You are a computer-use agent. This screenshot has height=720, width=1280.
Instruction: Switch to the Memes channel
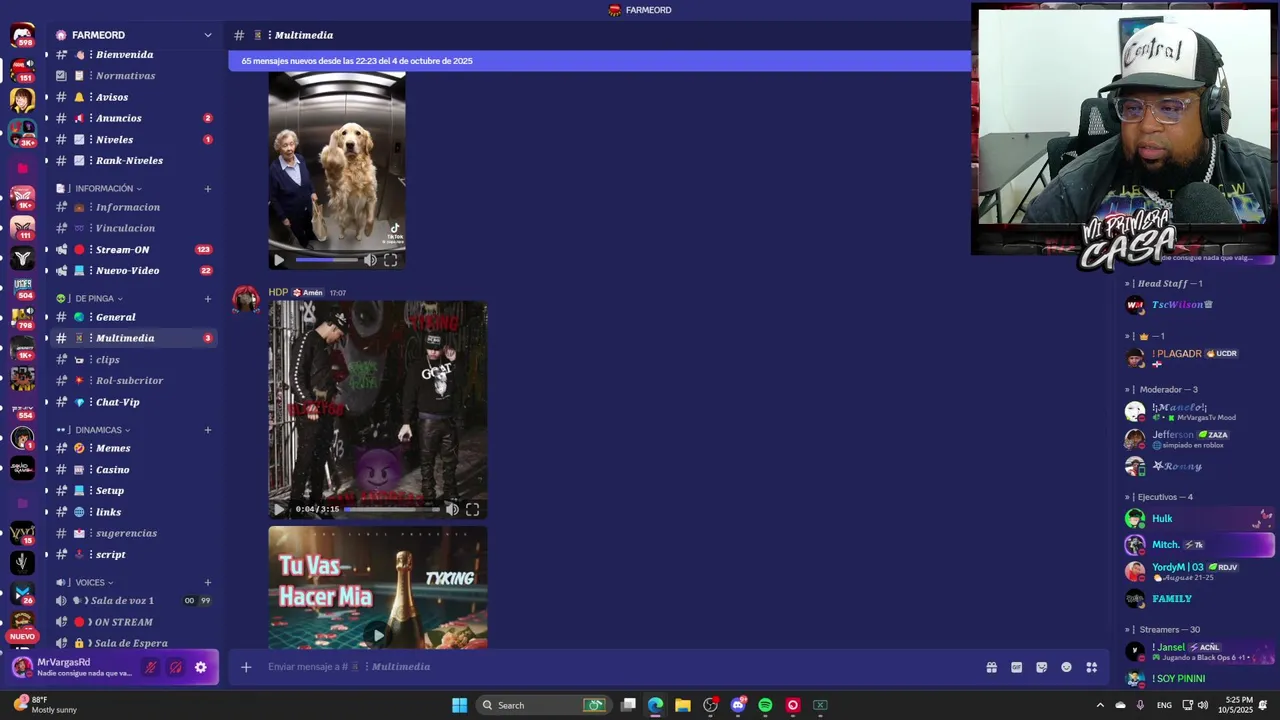(134, 448)
